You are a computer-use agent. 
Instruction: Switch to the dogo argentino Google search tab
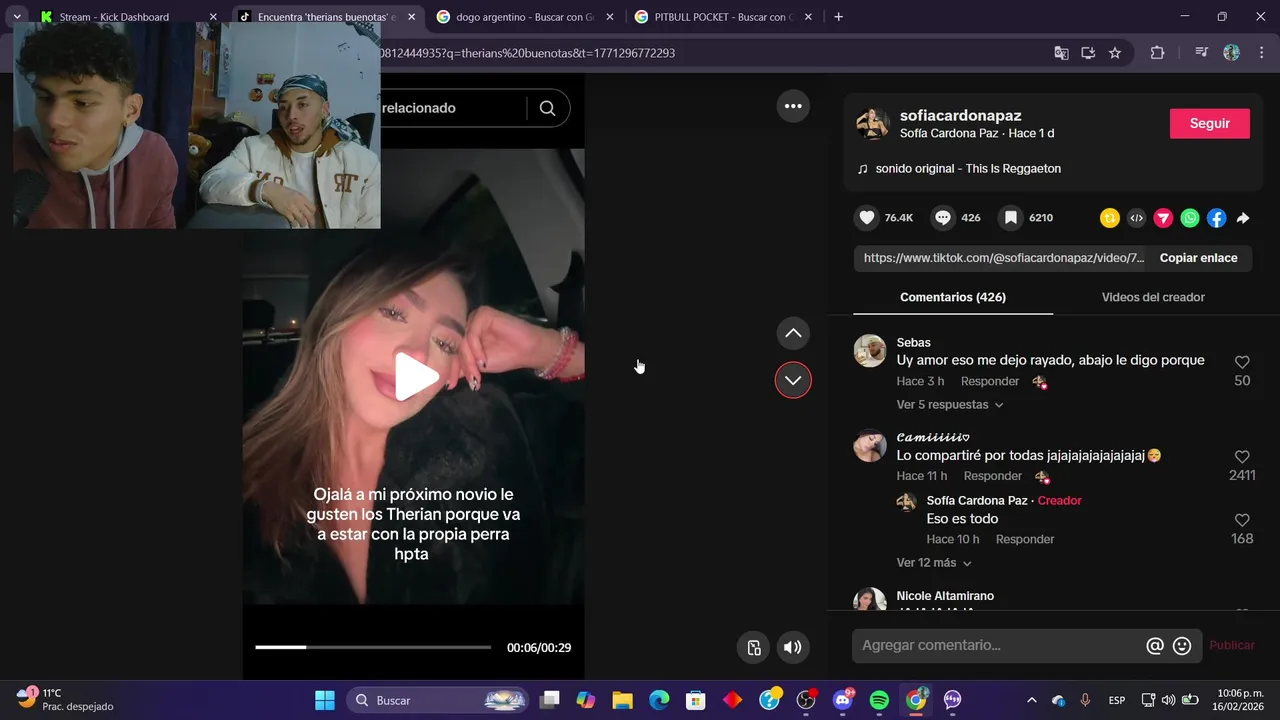coord(524,17)
